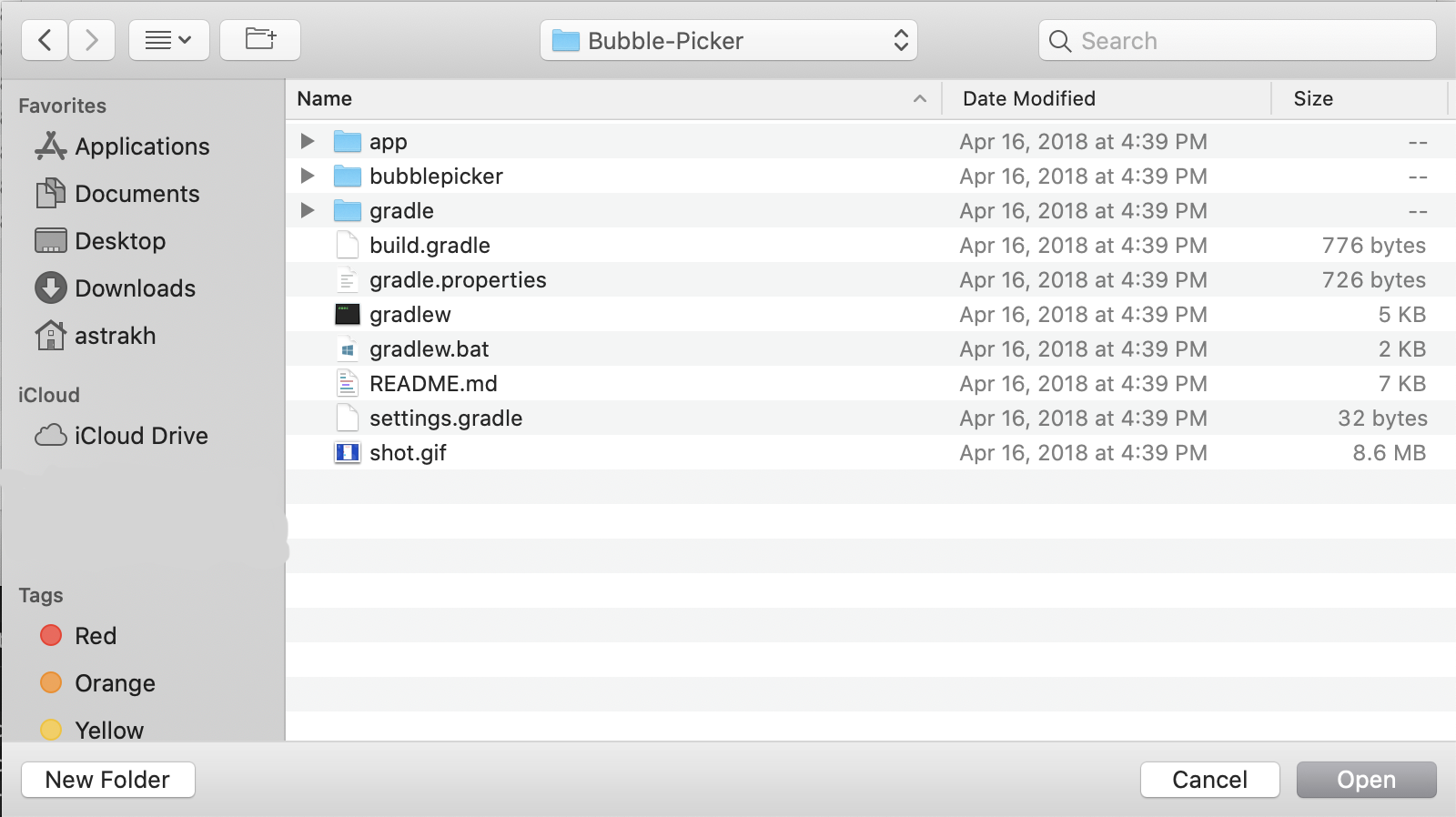Viewport: 1456px width, 817px height.
Task: Open the Downloads folder from sidebar
Action: [135, 287]
